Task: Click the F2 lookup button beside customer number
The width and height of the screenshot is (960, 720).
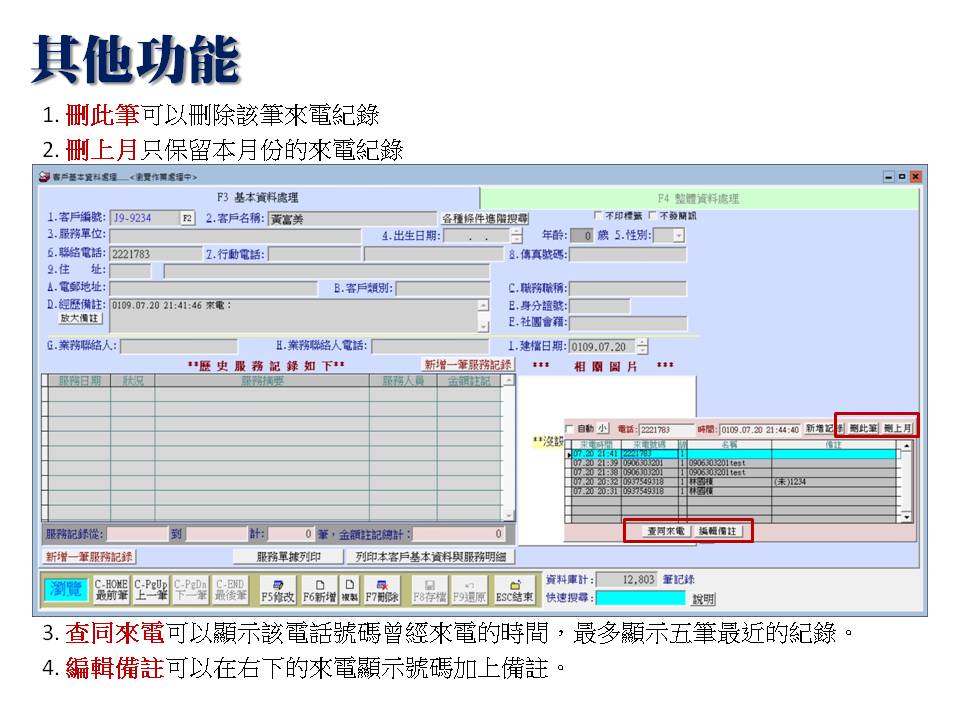Action: 187,218
